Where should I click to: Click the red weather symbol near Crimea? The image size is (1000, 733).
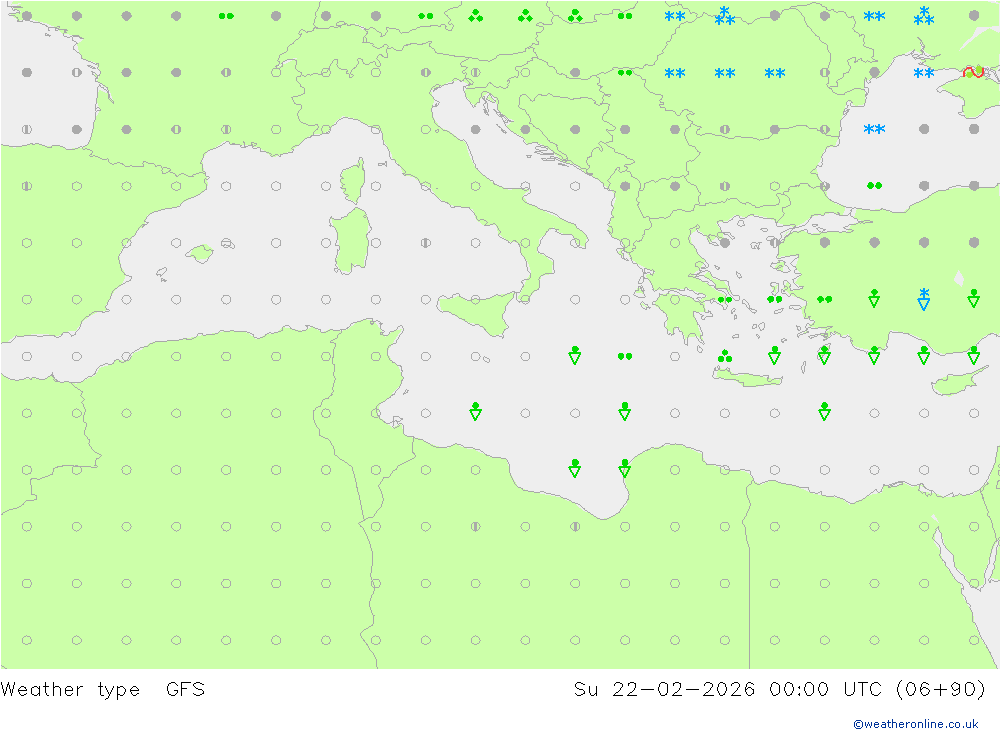(973, 72)
